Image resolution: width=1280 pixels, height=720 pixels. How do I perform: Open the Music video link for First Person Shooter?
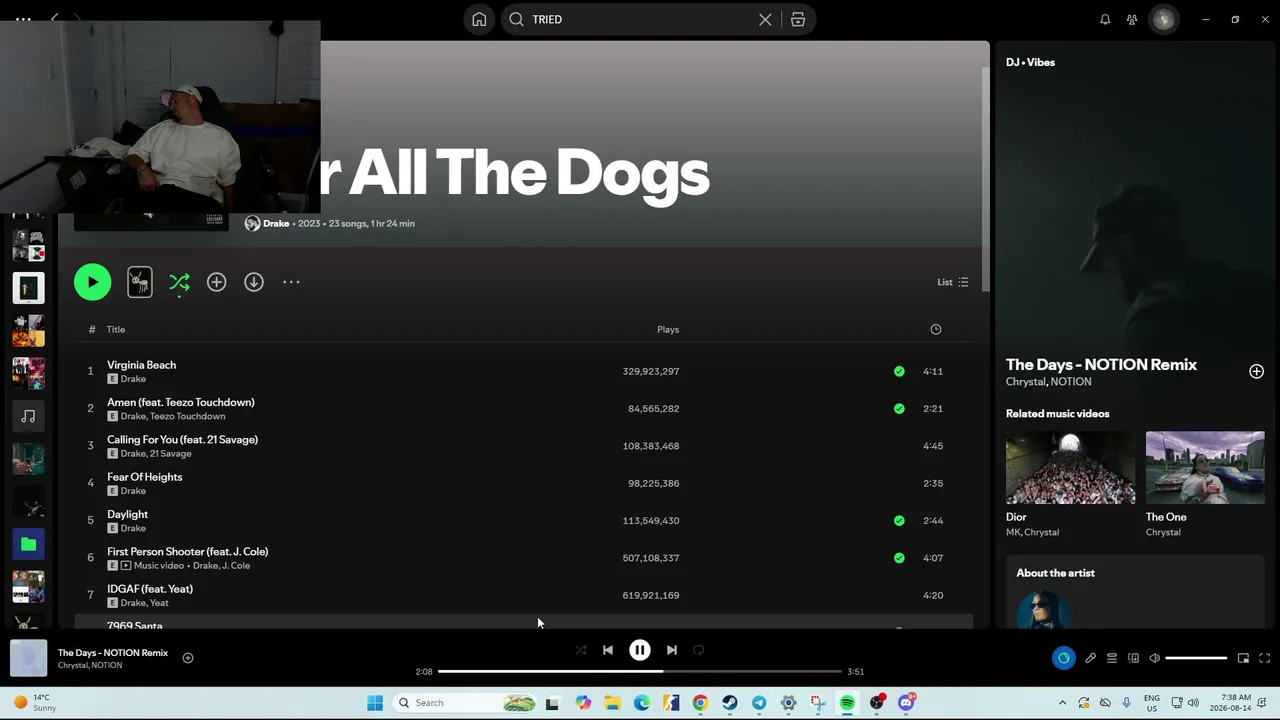pyautogui.click(x=160, y=565)
